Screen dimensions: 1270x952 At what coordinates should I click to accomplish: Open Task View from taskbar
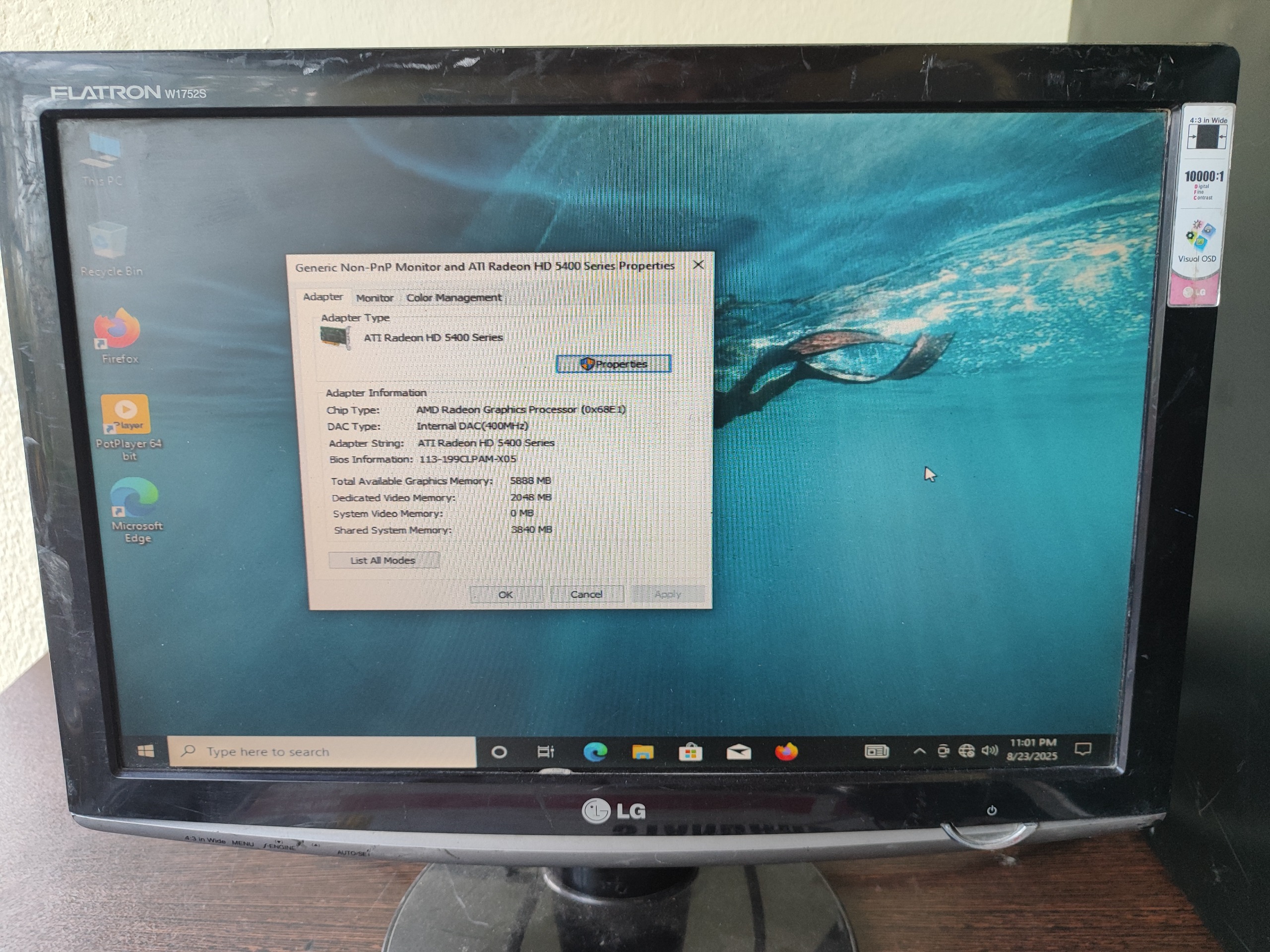pyautogui.click(x=545, y=752)
